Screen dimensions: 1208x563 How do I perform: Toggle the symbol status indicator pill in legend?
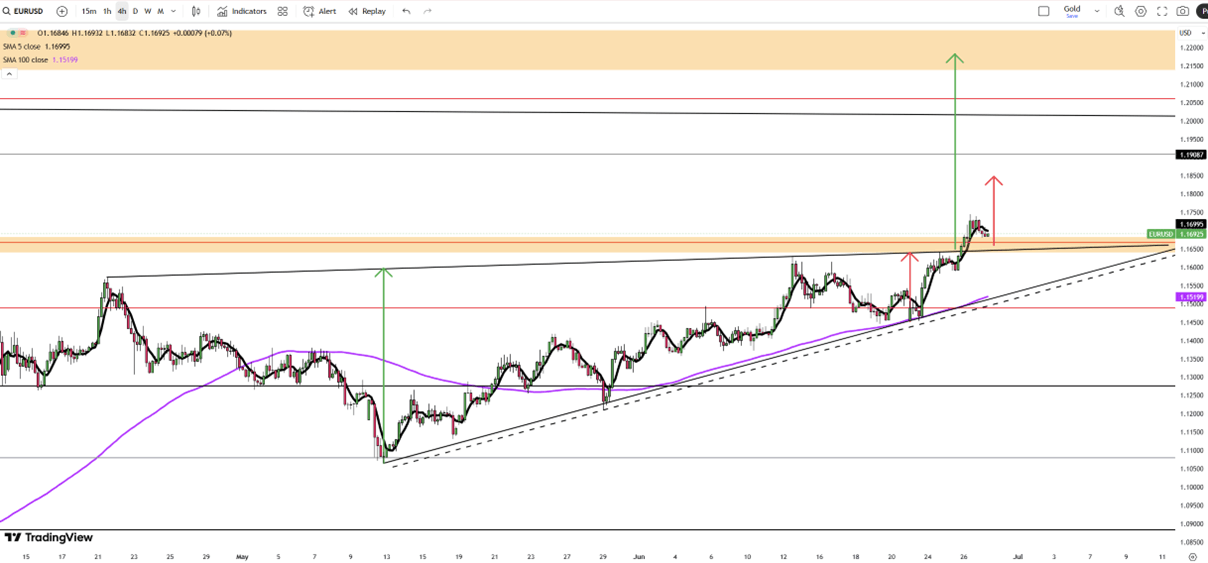pos(14,33)
